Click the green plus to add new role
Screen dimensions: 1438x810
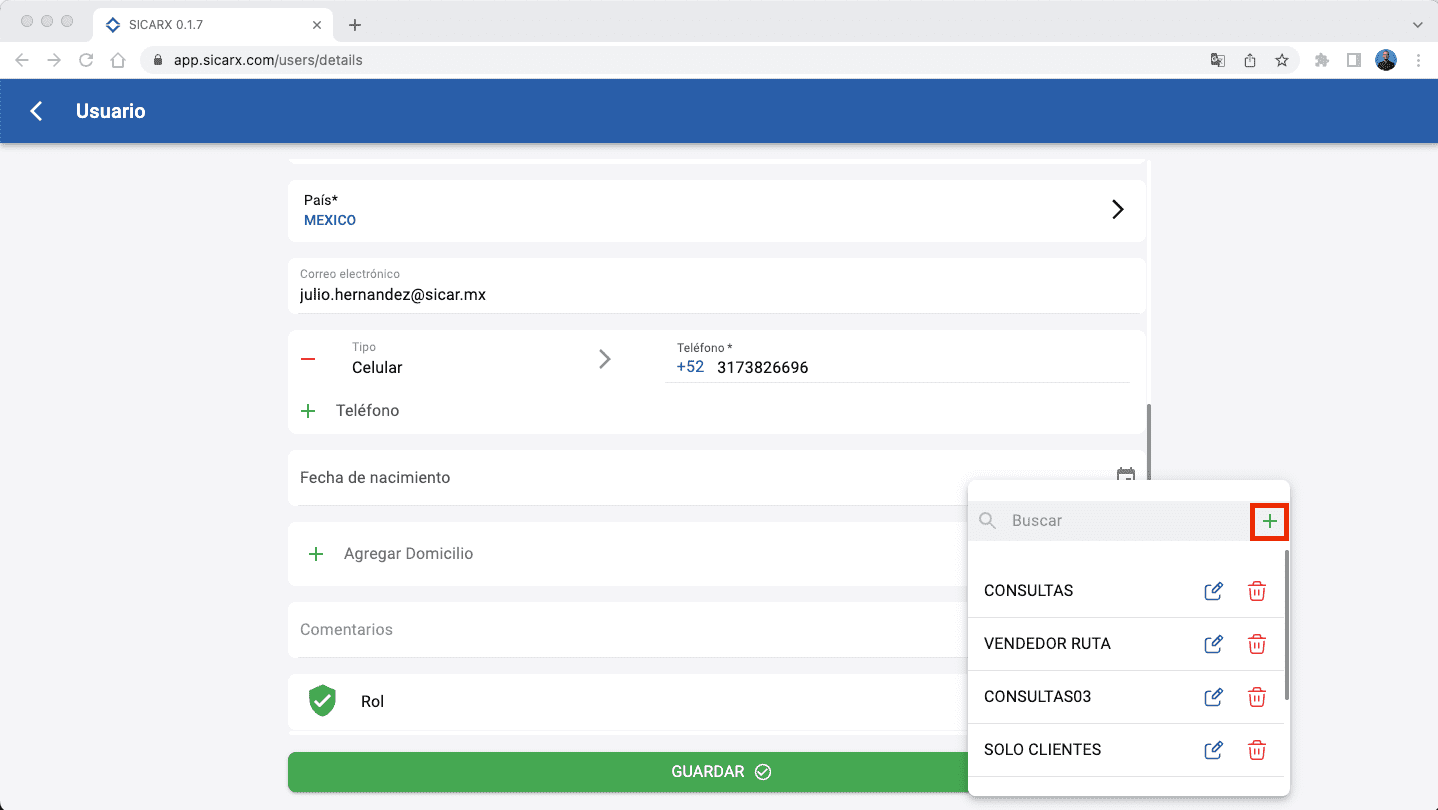point(1269,521)
